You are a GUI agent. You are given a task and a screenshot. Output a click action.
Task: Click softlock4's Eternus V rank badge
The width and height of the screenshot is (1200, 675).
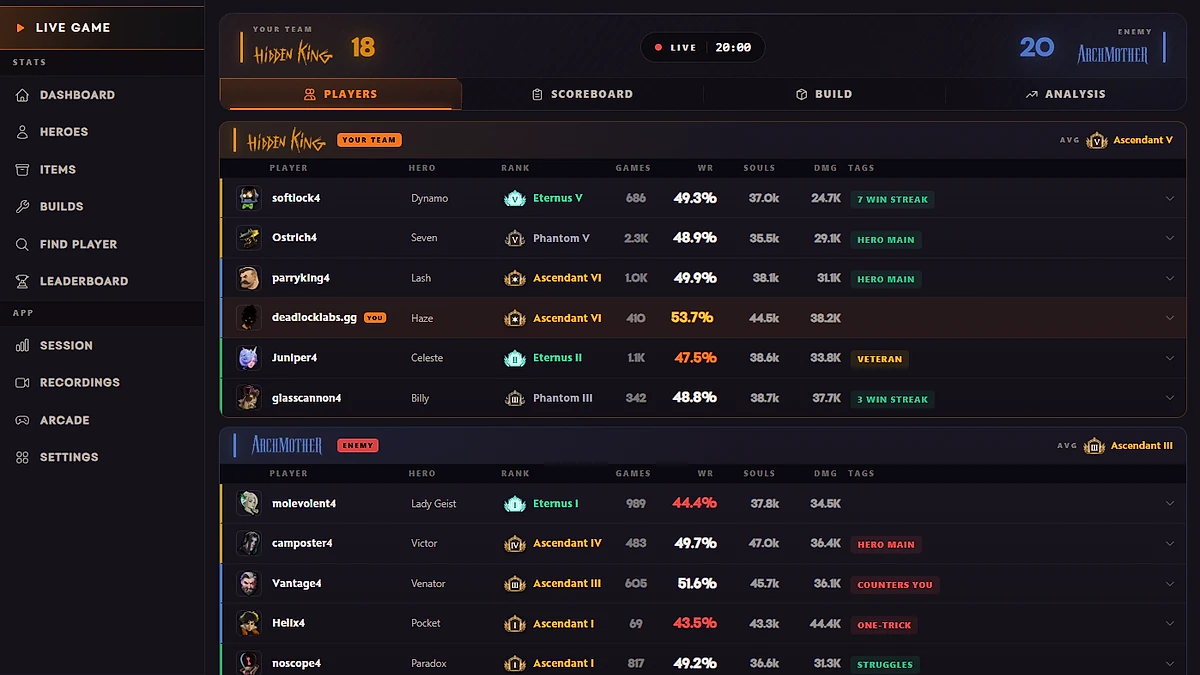pyautogui.click(x=514, y=198)
